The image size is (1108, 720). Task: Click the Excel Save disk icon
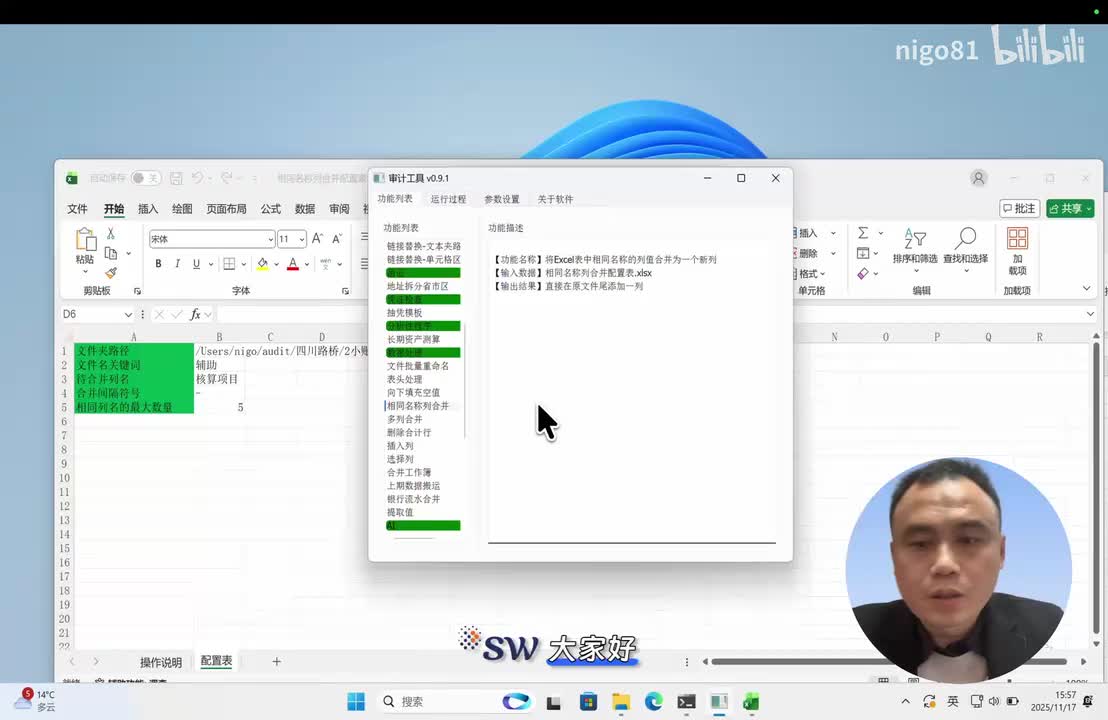tap(177, 178)
